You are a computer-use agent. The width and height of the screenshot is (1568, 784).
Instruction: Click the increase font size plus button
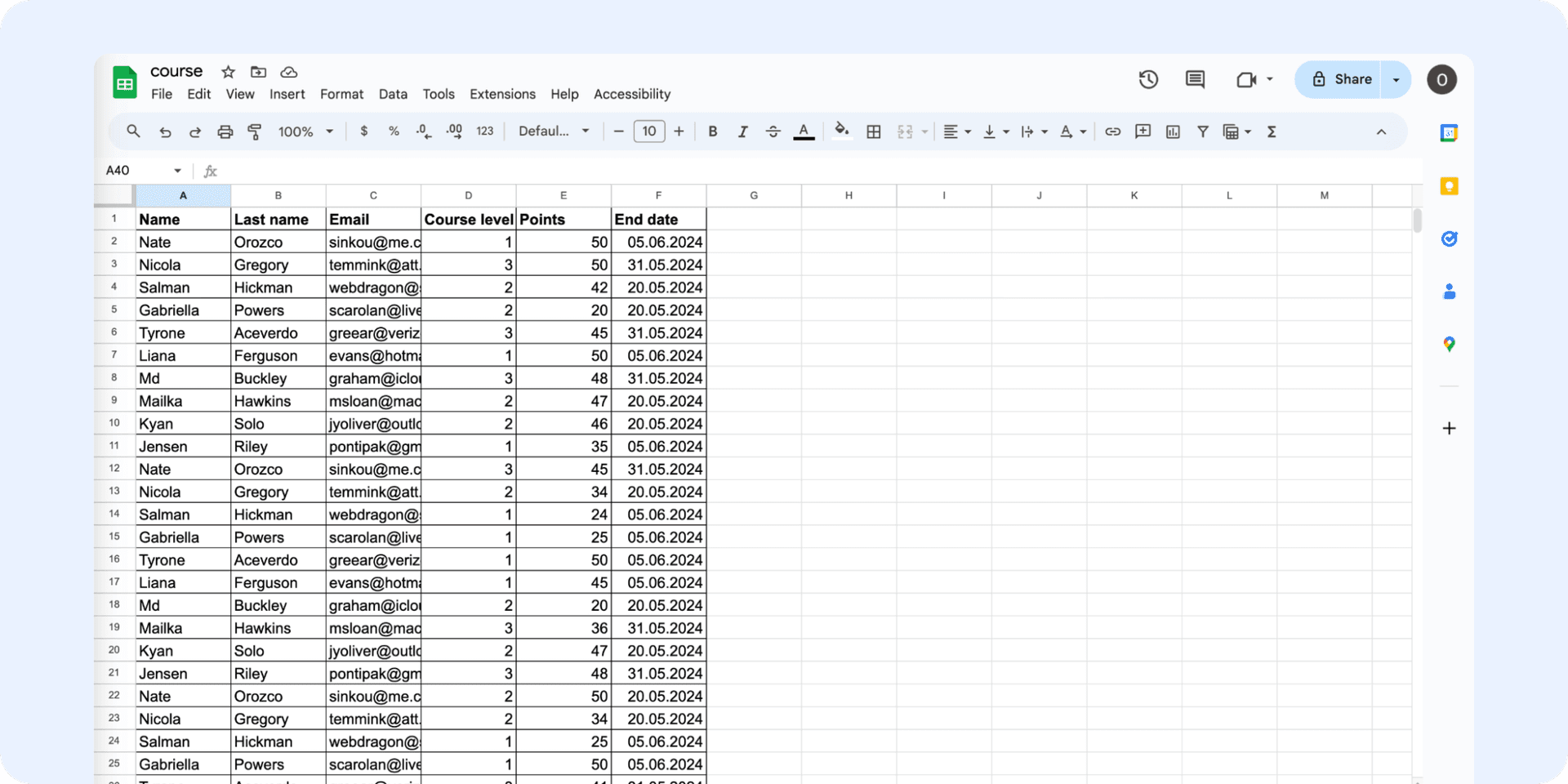(679, 131)
